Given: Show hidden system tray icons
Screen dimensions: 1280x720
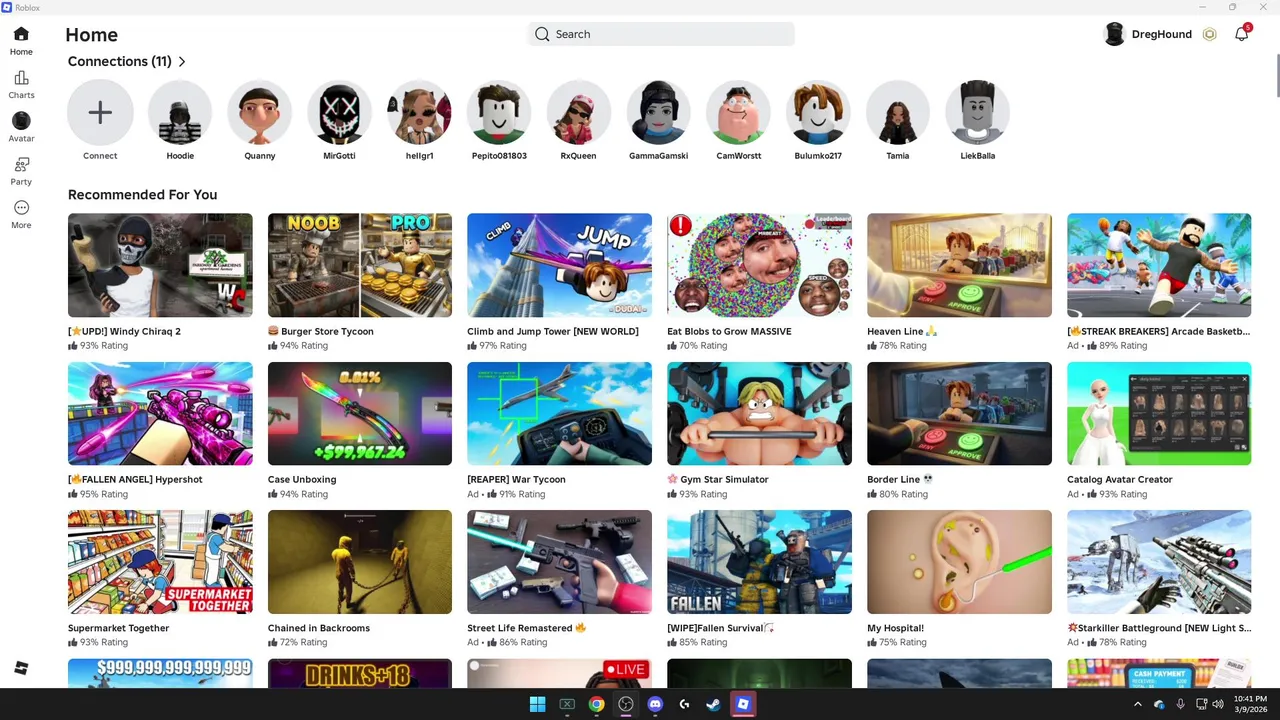Looking at the screenshot, I should (x=1137, y=704).
